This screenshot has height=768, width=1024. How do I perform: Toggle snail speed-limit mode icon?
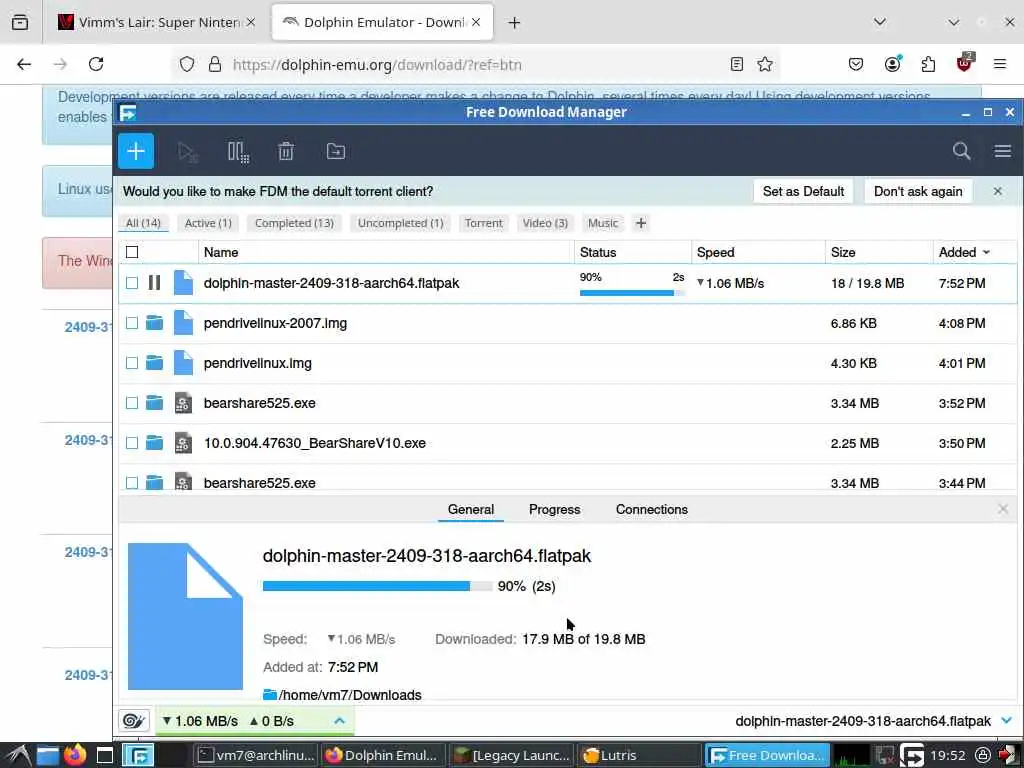tap(134, 721)
